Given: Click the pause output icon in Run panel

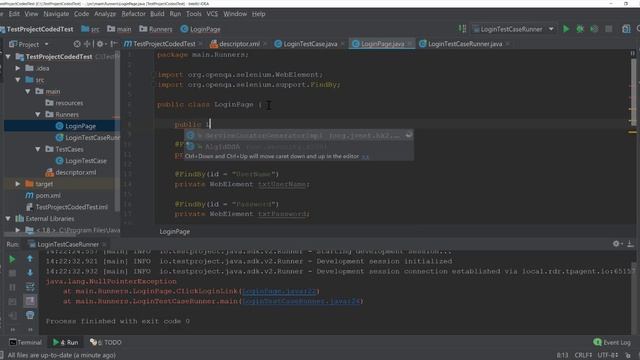Looking at the screenshot, I should click(12, 287).
